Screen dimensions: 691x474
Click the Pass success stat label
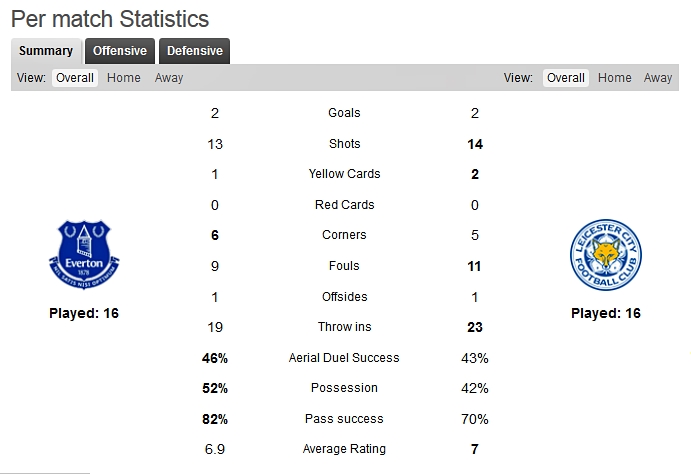point(344,419)
